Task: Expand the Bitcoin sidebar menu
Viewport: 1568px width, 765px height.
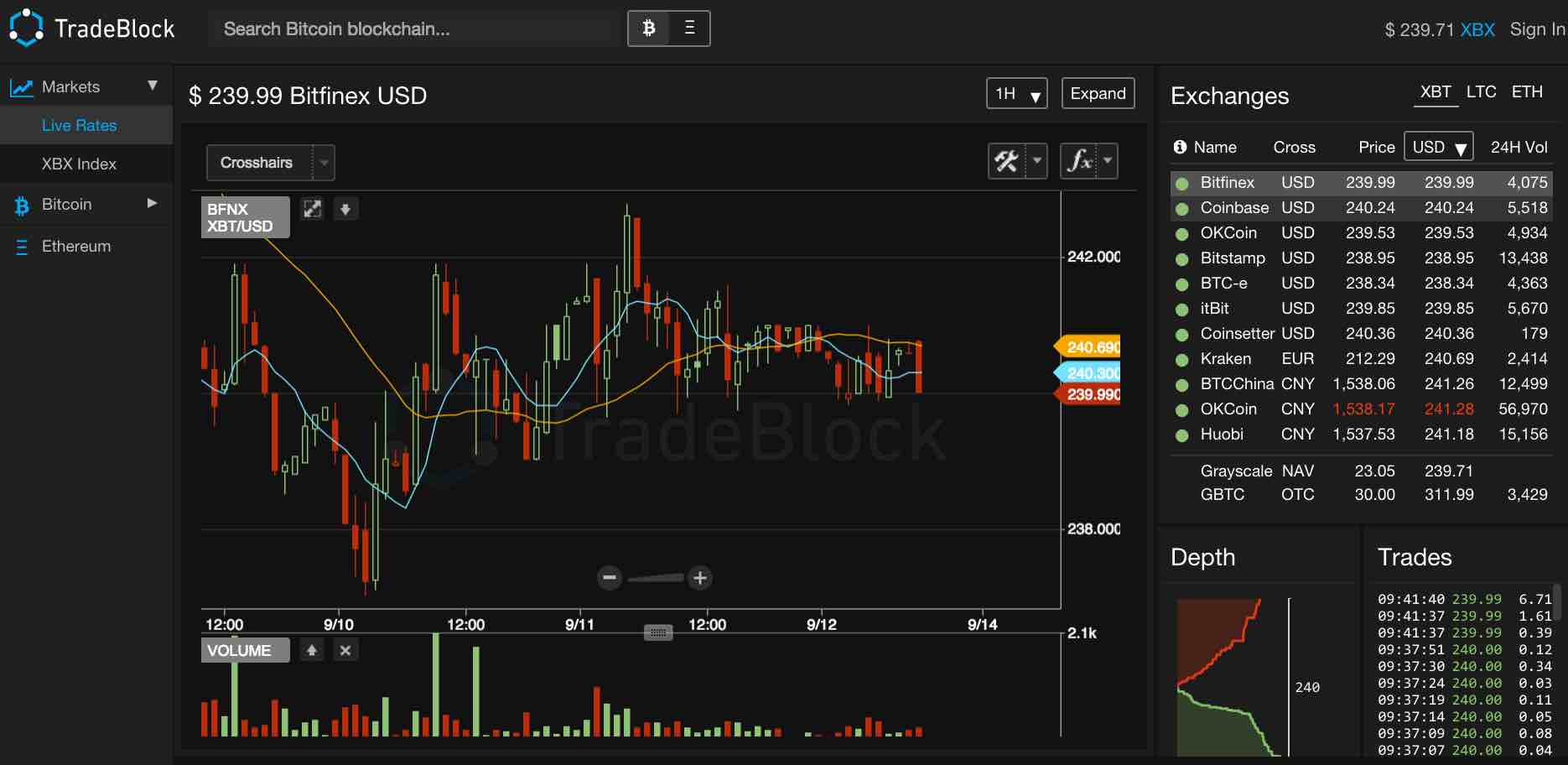Action: click(x=152, y=203)
